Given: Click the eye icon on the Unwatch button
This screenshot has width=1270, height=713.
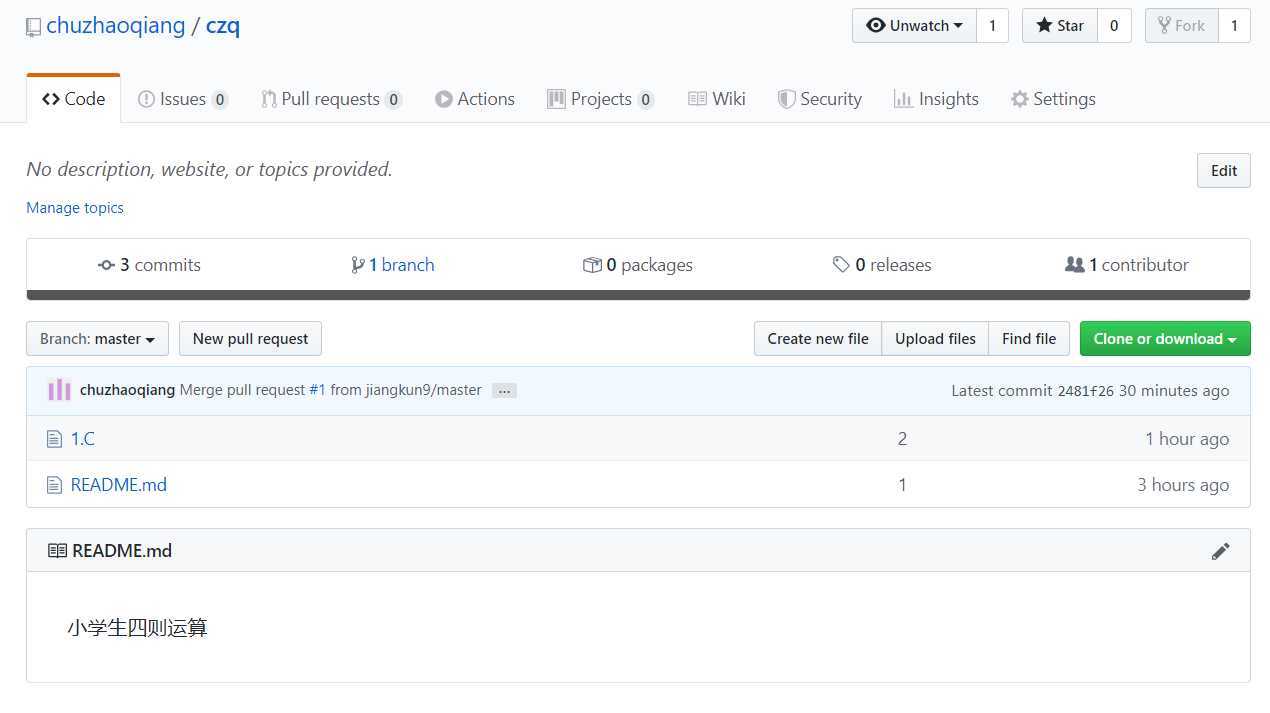Looking at the screenshot, I should click(876, 26).
